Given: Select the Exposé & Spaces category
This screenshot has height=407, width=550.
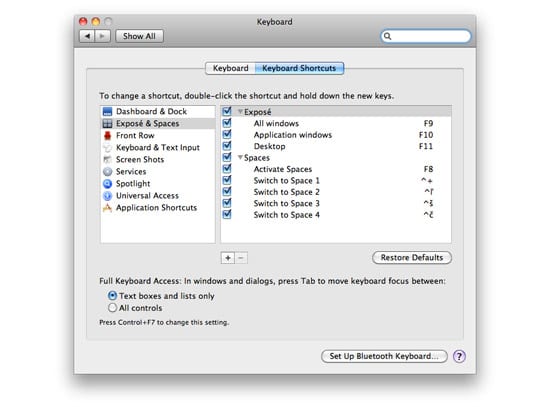Looking at the screenshot, I should (x=158, y=124).
